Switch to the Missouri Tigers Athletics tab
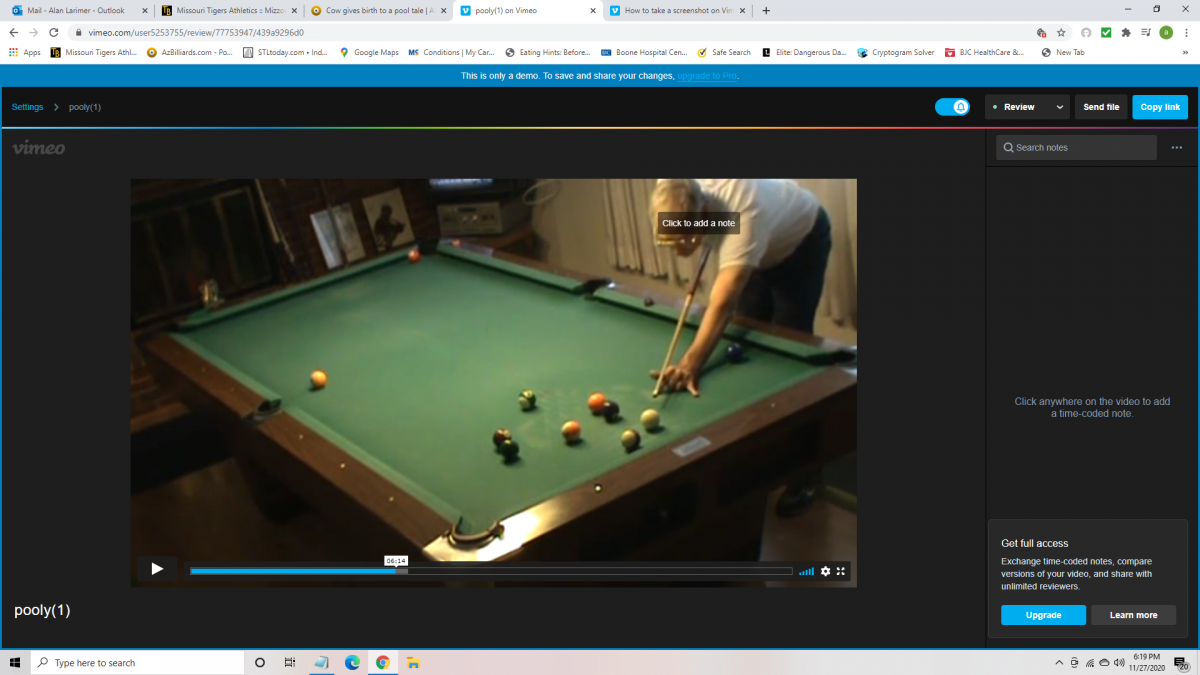 pyautogui.click(x=226, y=11)
